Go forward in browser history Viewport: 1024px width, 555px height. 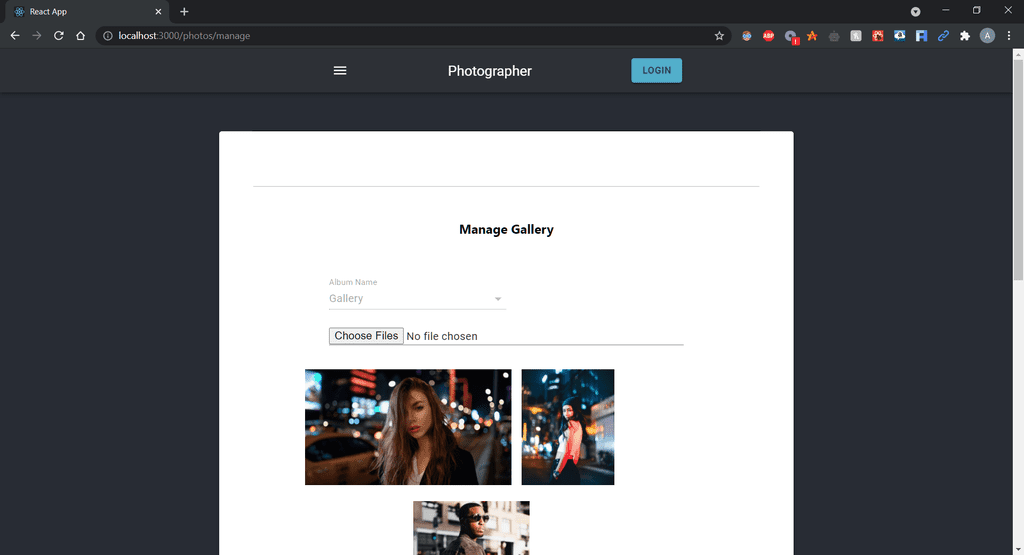[x=37, y=36]
